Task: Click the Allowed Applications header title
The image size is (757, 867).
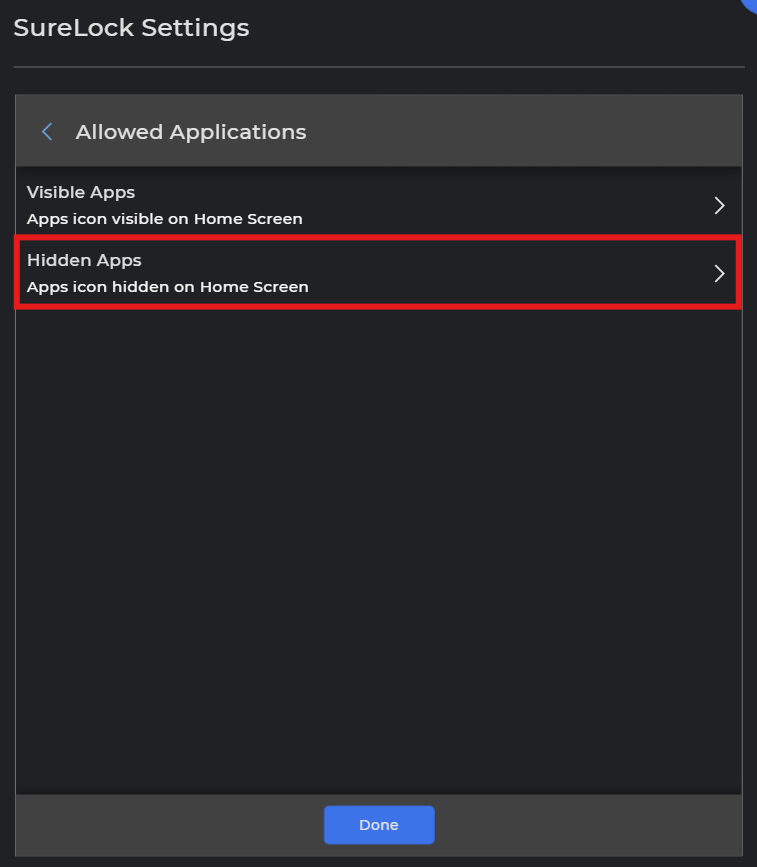Action: point(191,132)
